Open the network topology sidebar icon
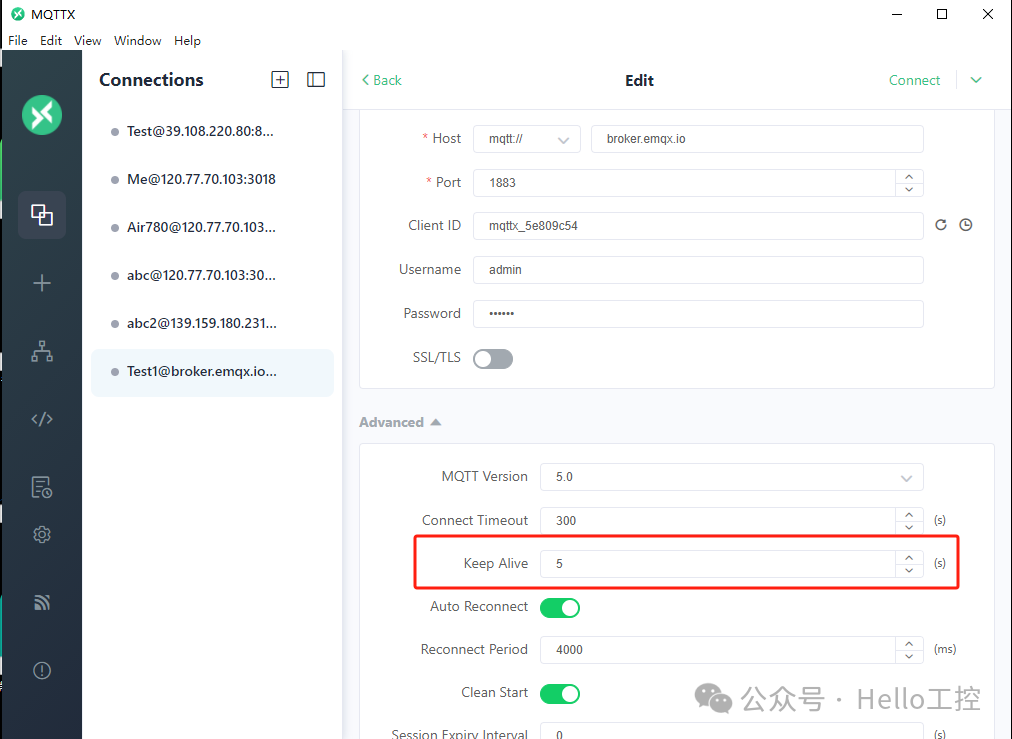The height and width of the screenshot is (739, 1012). [41, 350]
